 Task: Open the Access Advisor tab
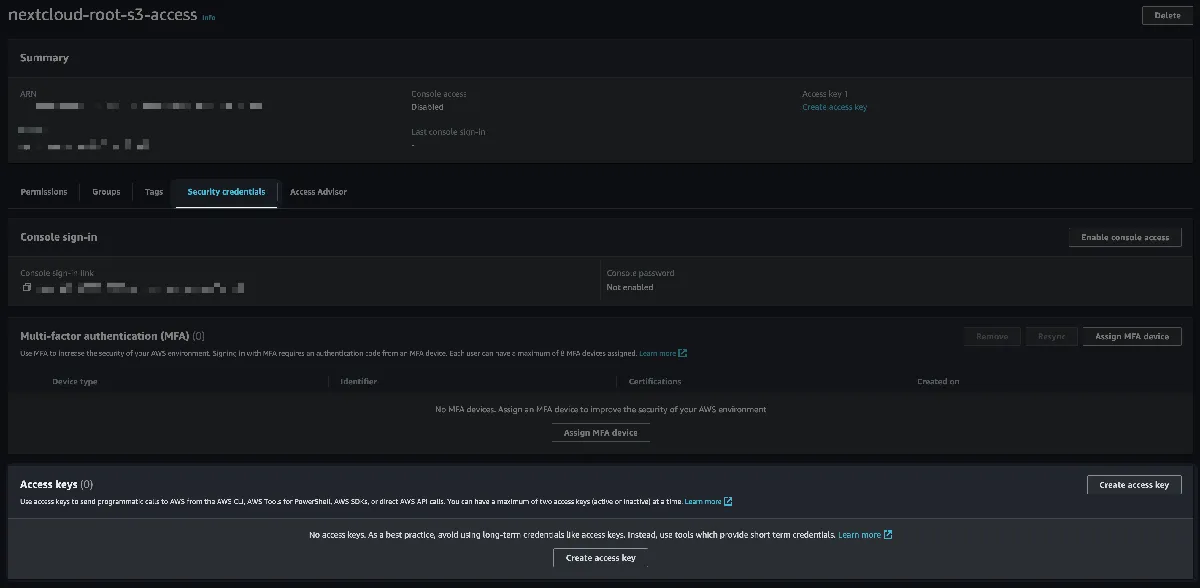(318, 192)
